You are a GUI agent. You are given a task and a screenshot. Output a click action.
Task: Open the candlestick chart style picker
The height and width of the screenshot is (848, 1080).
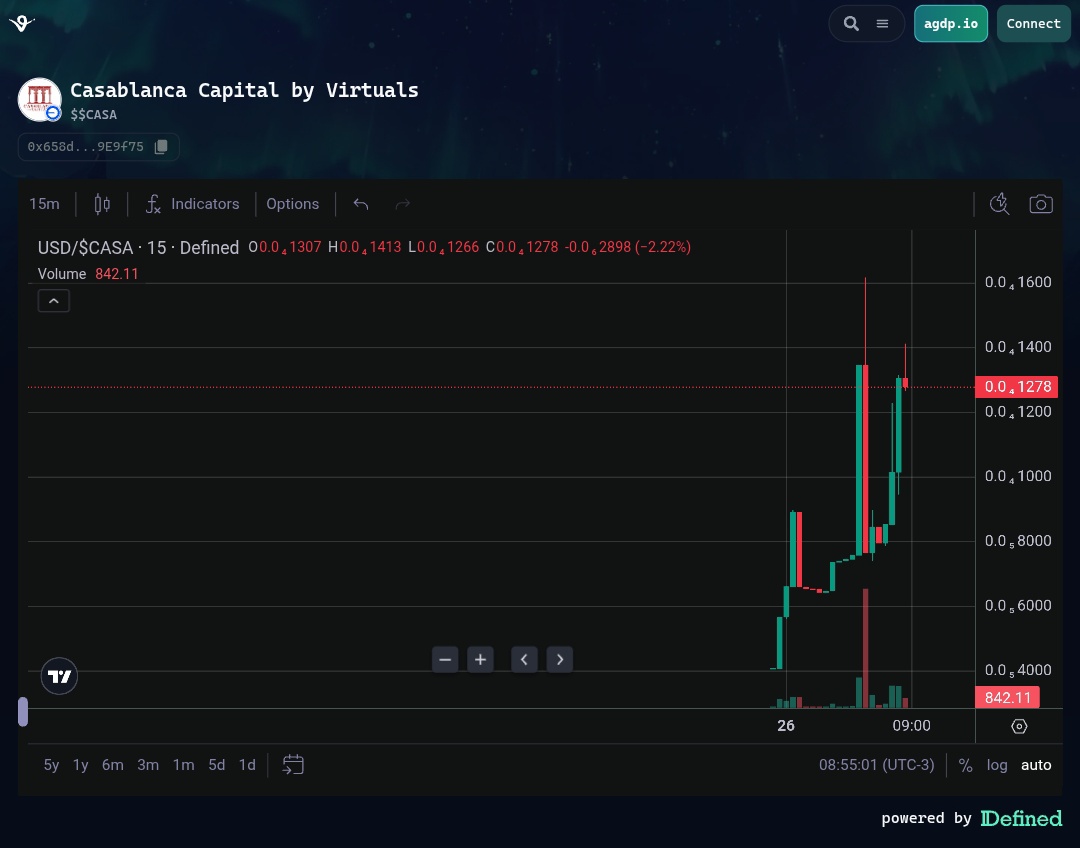click(x=102, y=204)
